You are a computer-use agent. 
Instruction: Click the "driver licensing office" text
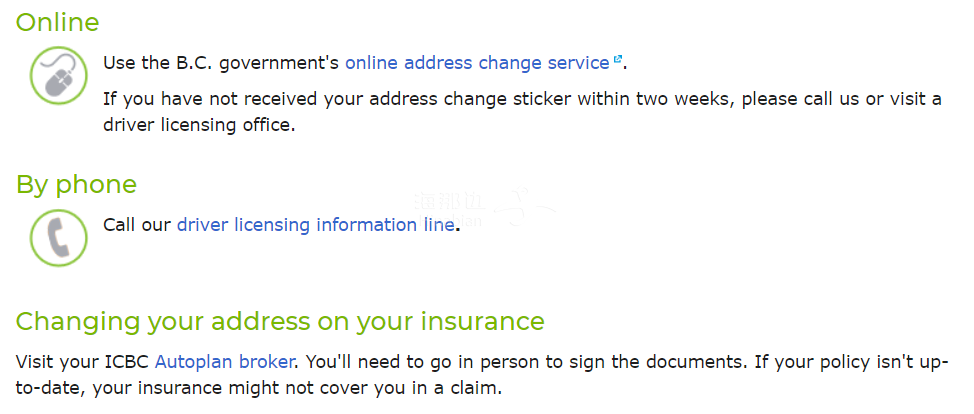pos(199,125)
